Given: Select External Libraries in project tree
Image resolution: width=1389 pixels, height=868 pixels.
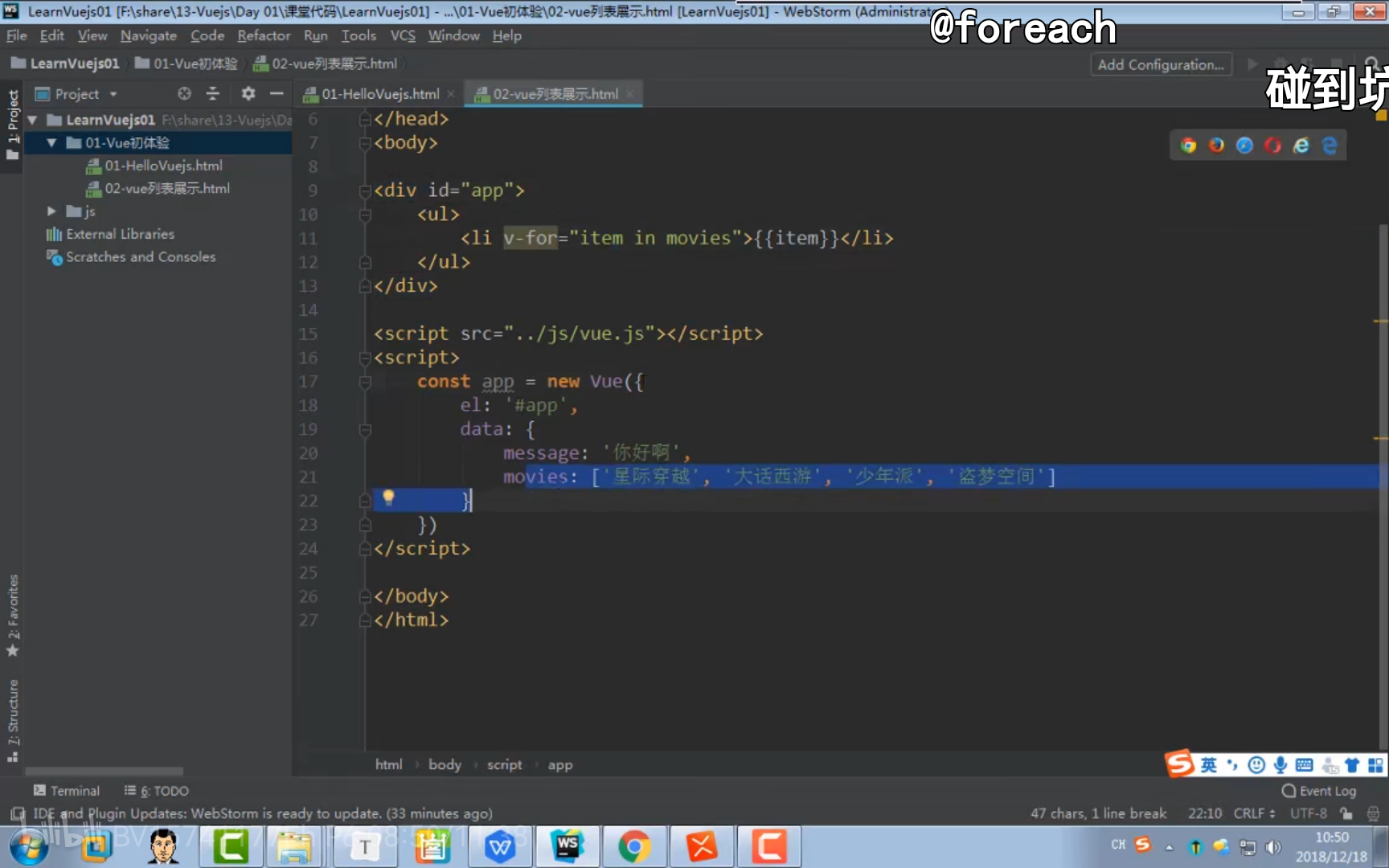Looking at the screenshot, I should (120, 234).
